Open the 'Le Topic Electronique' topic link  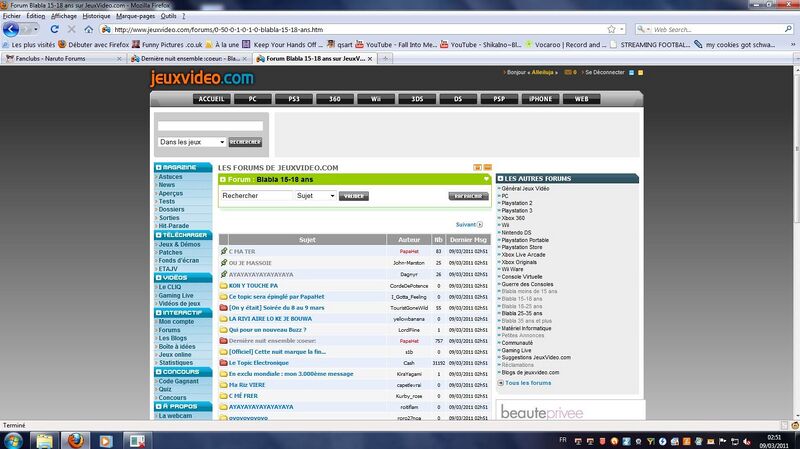(x=258, y=363)
